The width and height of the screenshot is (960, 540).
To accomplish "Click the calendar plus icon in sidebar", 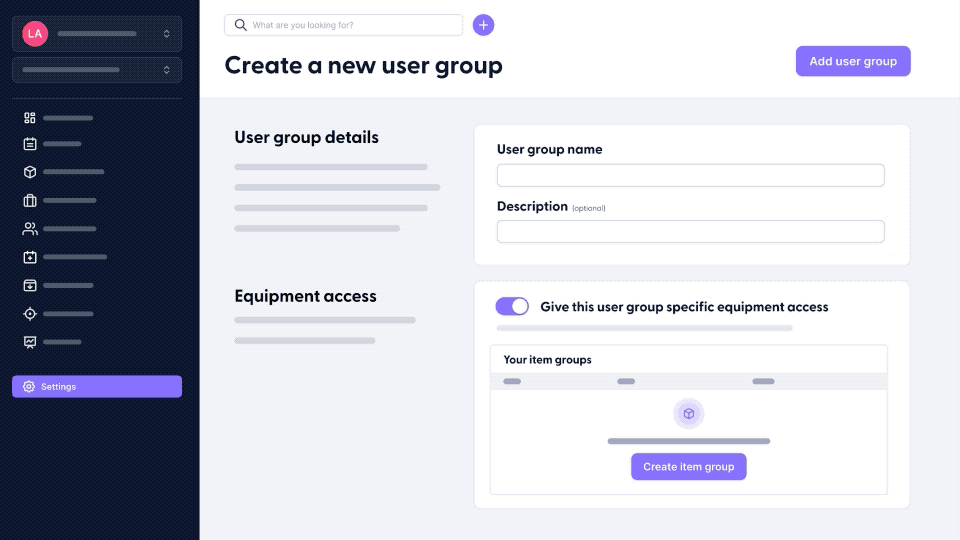I will [x=29, y=257].
